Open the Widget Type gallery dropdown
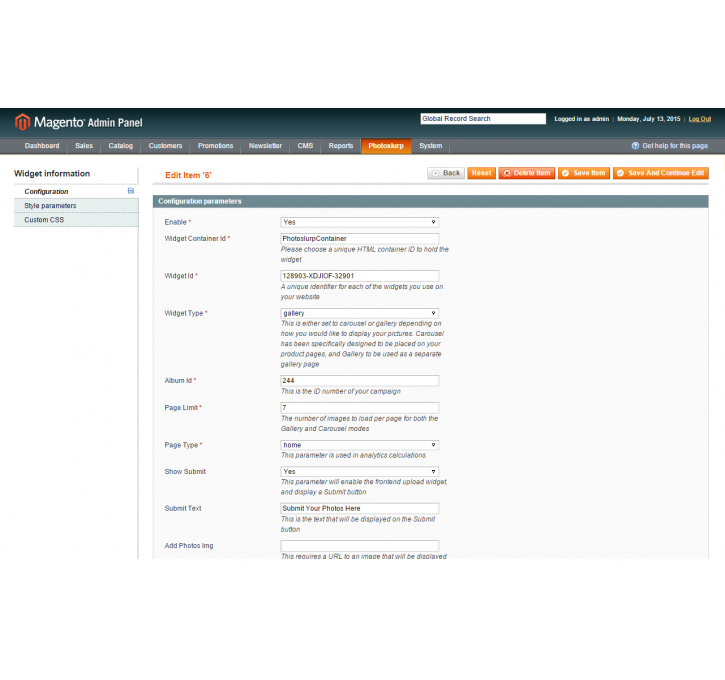This screenshot has width=725, height=680. coord(359,313)
